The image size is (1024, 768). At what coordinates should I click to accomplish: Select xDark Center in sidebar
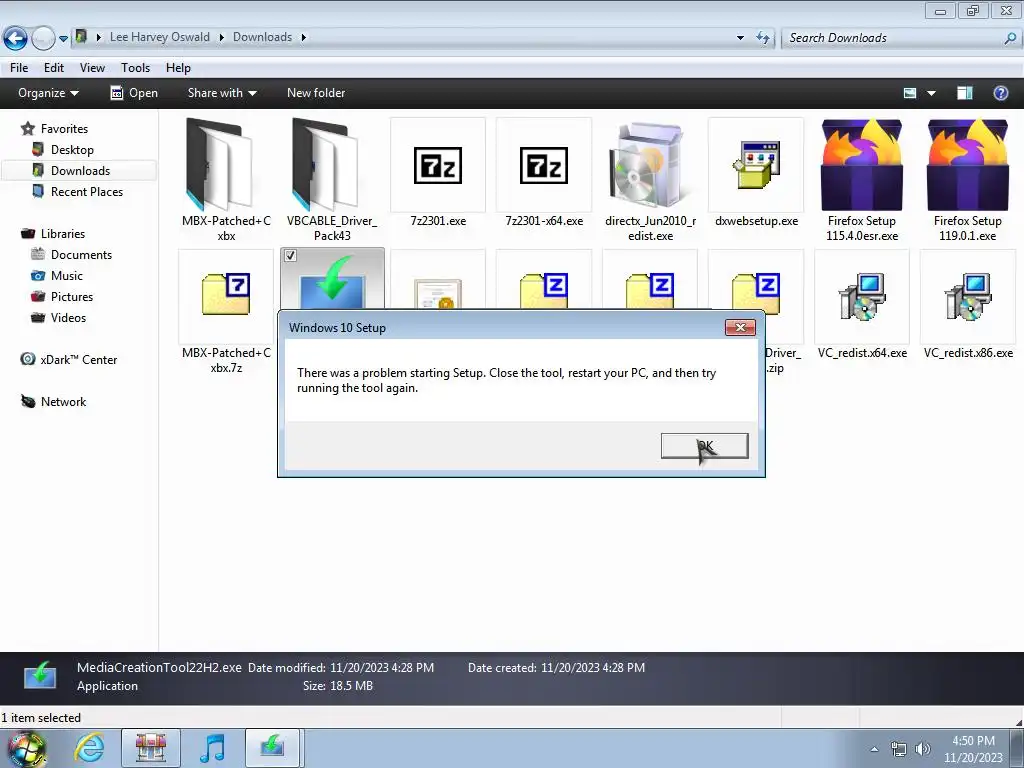(78, 359)
